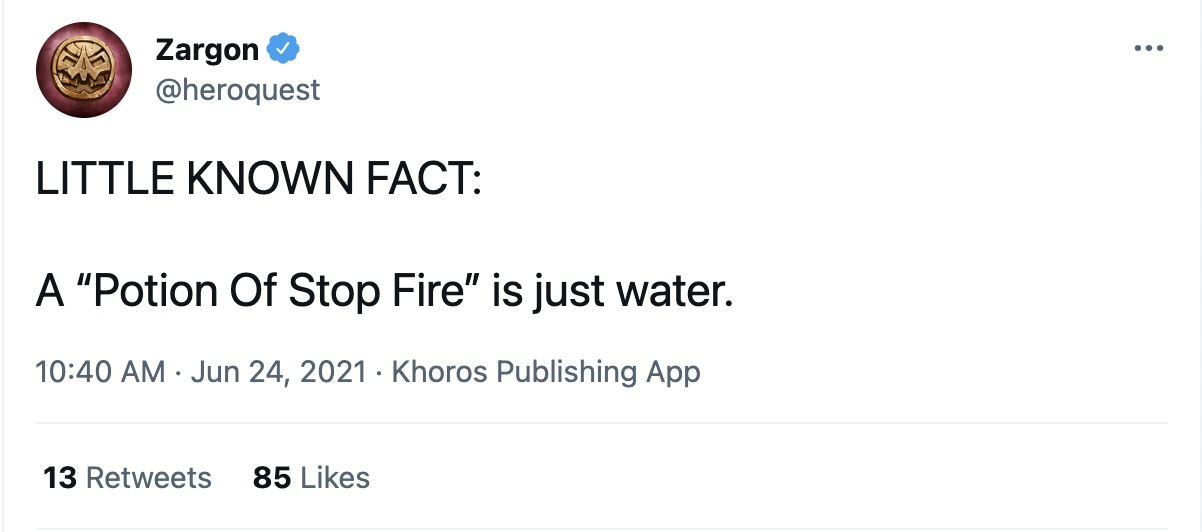View the 13 Retweets list

point(128,478)
